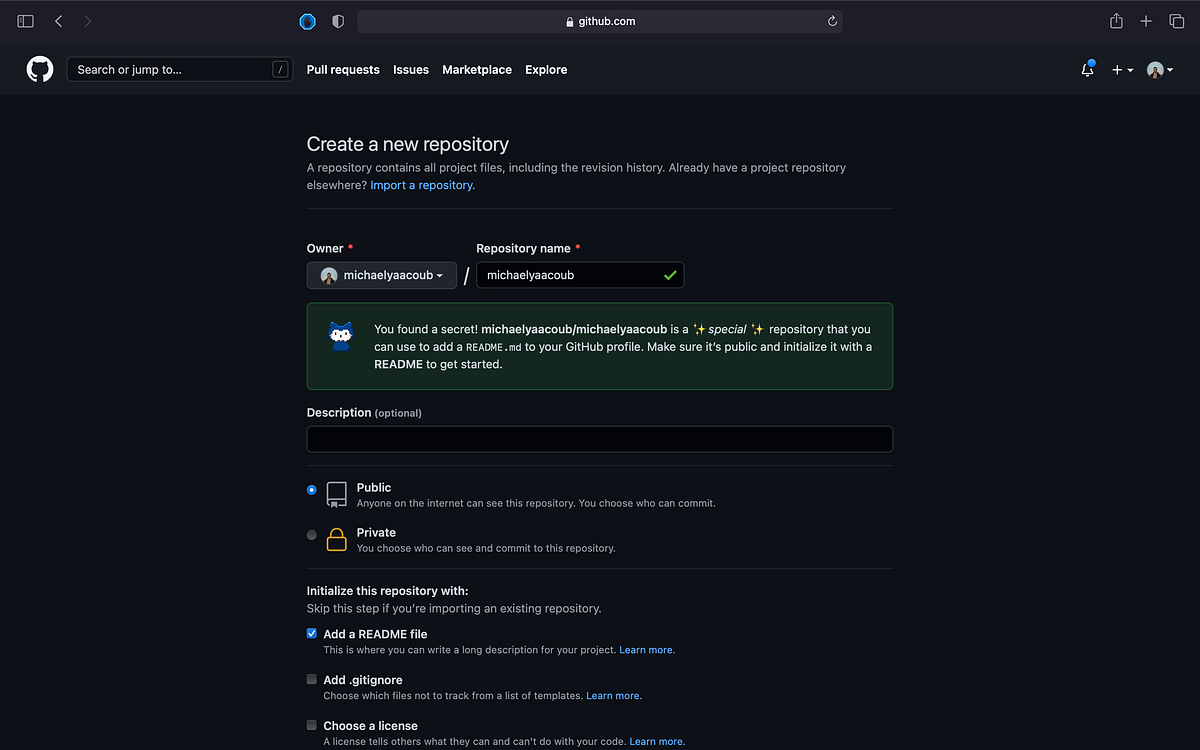
Task: Click the Safari share icon
Action: pyautogui.click(x=1116, y=20)
